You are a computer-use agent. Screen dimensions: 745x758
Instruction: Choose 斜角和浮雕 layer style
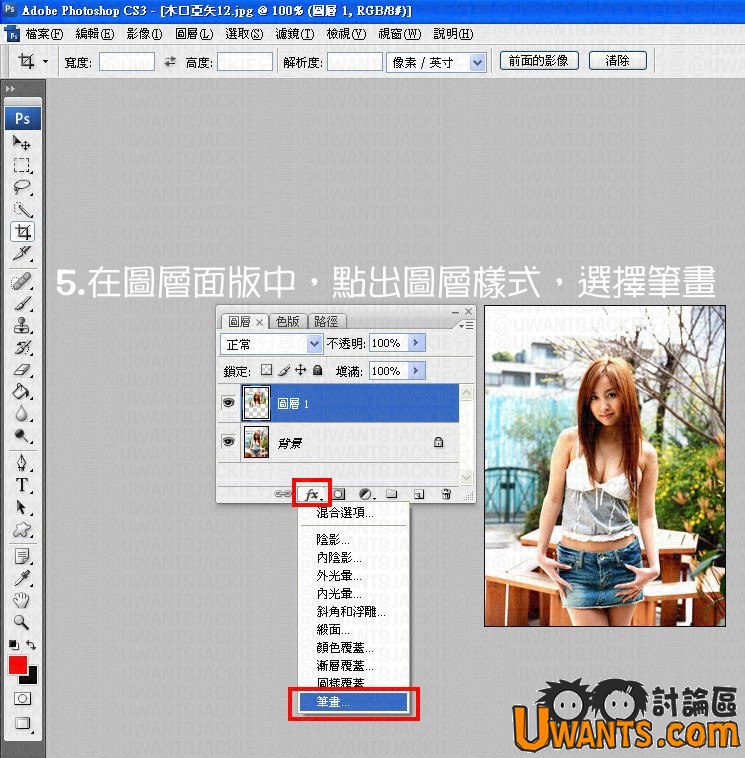coord(351,612)
